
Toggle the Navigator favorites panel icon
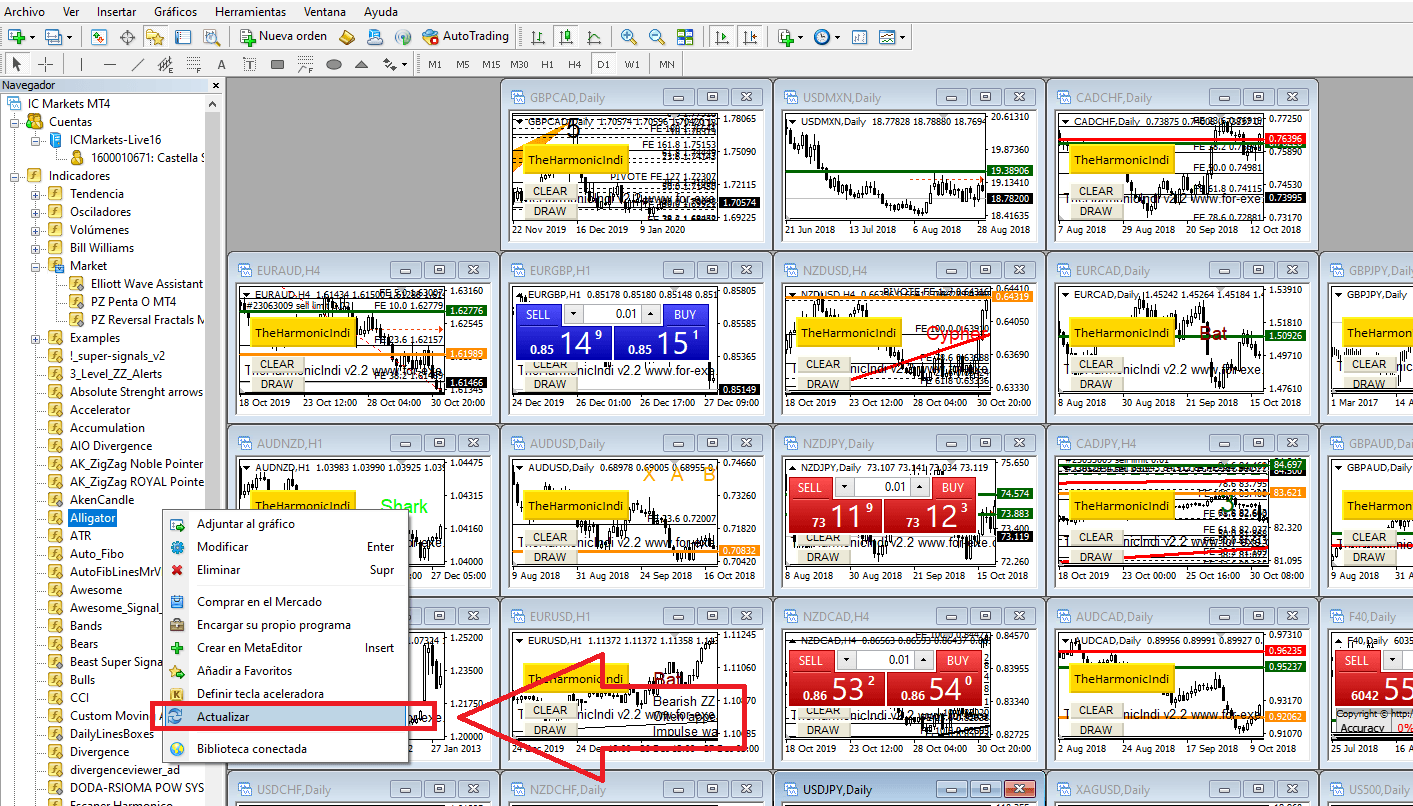pyautogui.click(x=154, y=37)
